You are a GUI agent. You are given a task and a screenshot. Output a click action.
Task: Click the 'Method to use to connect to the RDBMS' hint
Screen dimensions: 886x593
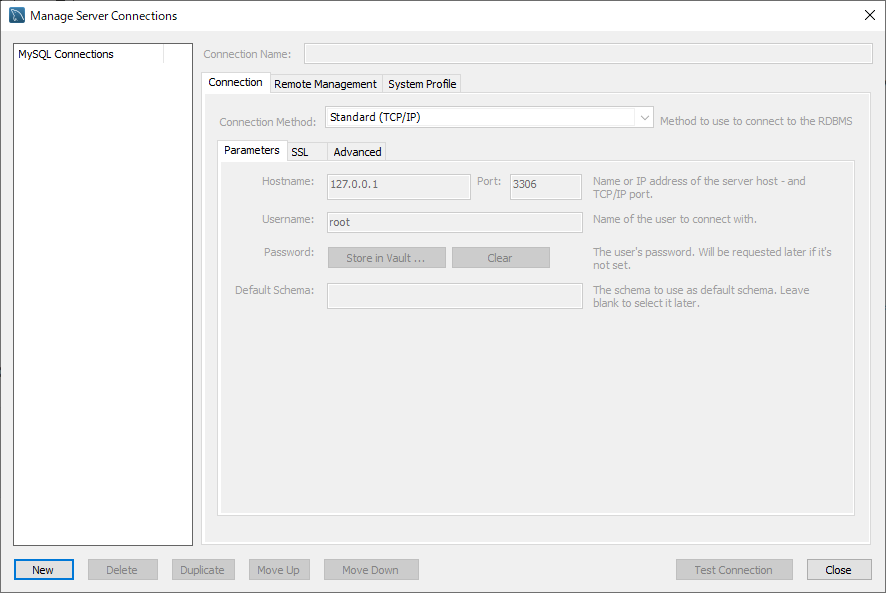click(756, 121)
